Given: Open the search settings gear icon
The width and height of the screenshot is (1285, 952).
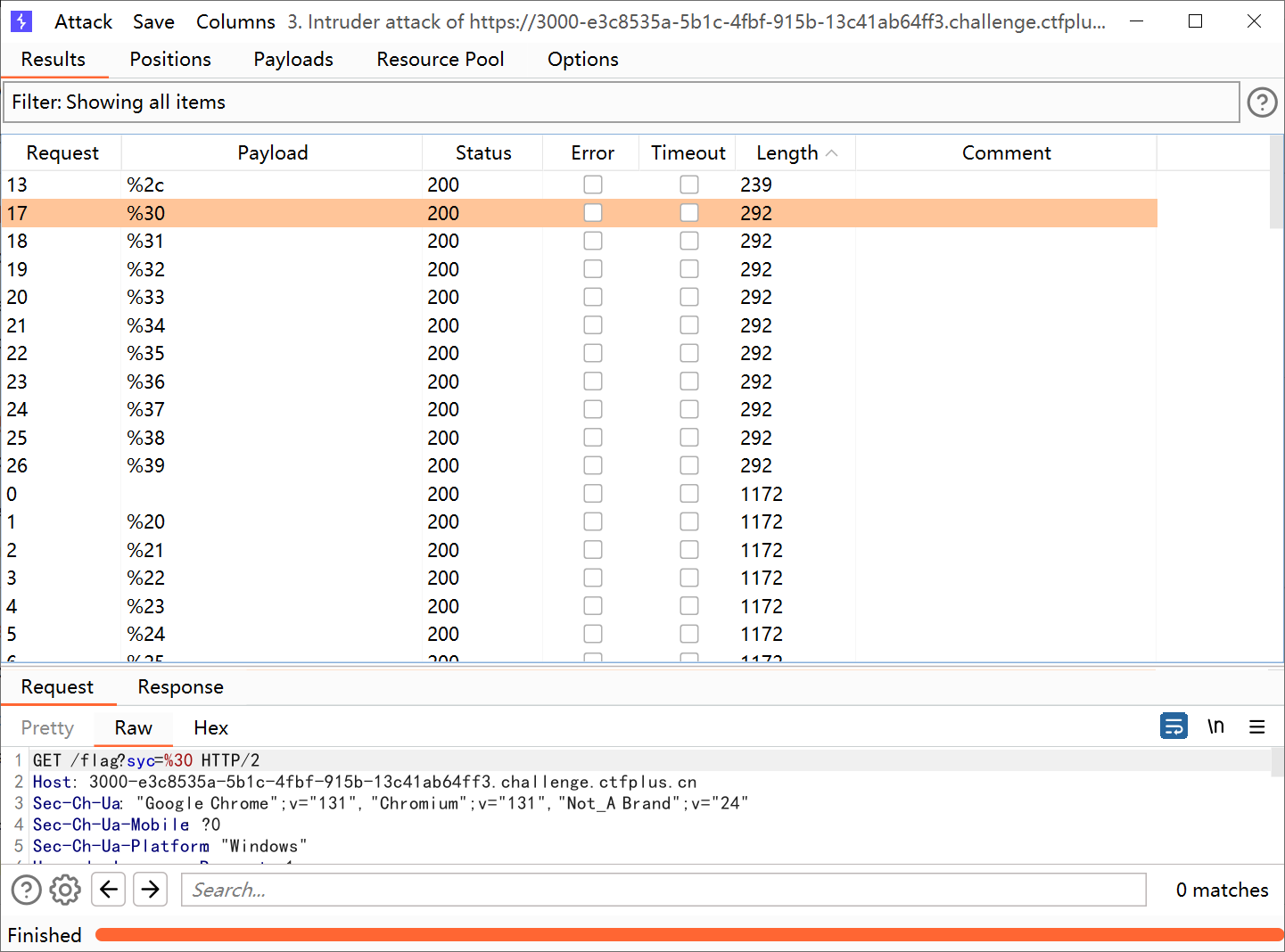Looking at the screenshot, I should click(x=65, y=890).
